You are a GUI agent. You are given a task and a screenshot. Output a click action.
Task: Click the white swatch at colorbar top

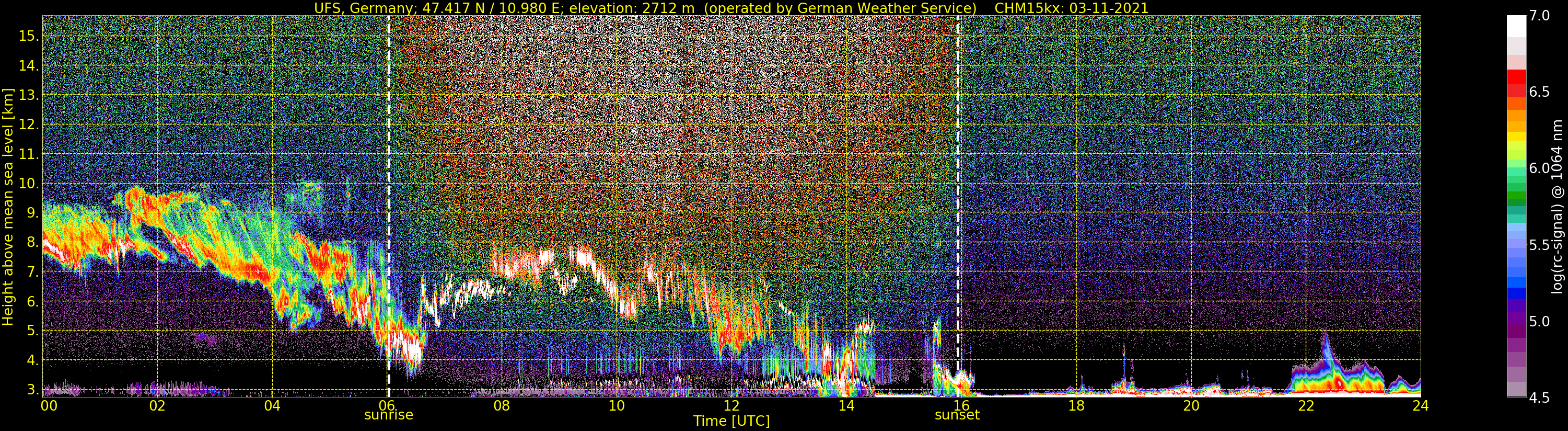[x=1516, y=27]
